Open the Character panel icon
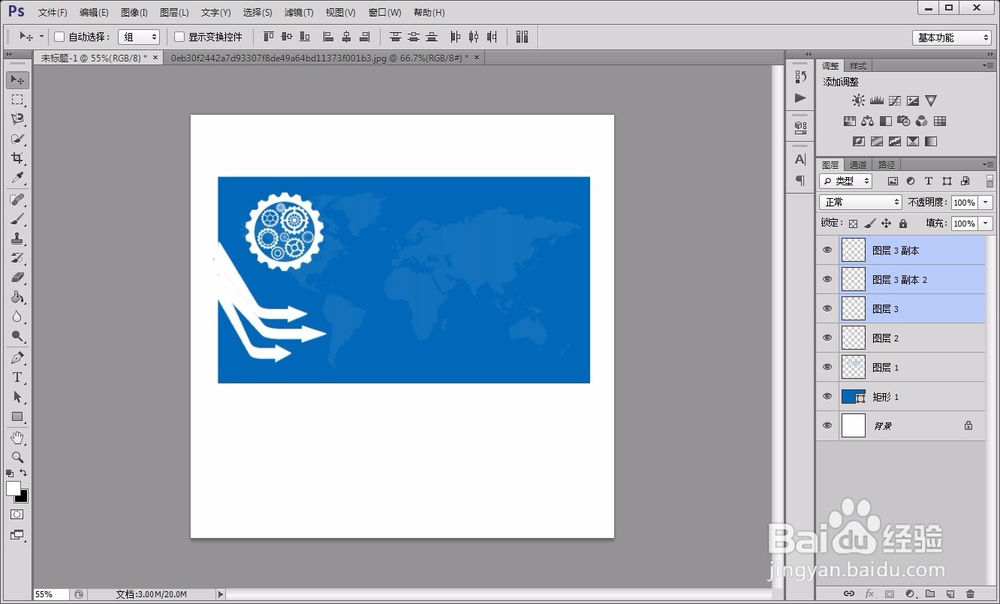This screenshot has height=604, width=1000. tap(800, 159)
